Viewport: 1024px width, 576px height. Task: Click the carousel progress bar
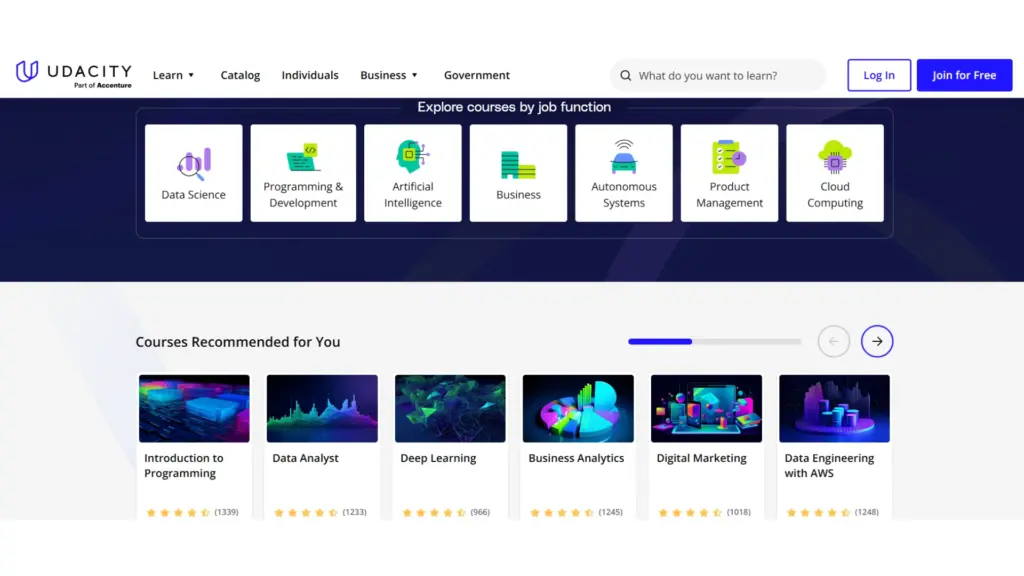click(x=714, y=342)
